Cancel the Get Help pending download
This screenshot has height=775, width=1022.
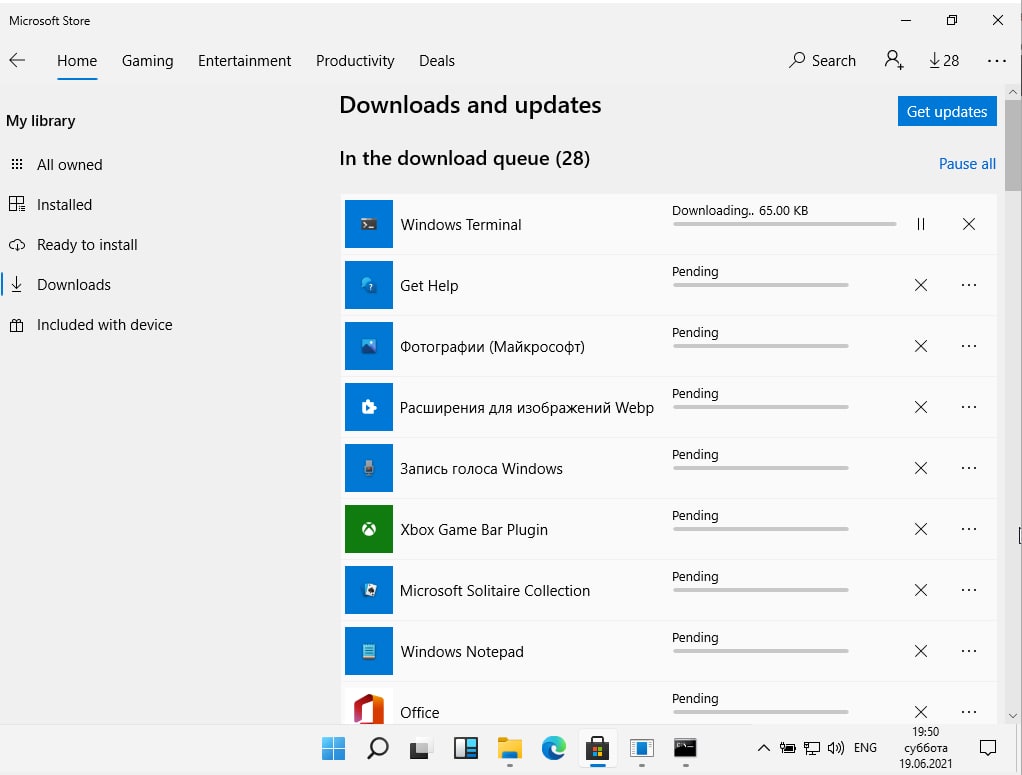pos(921,285)
